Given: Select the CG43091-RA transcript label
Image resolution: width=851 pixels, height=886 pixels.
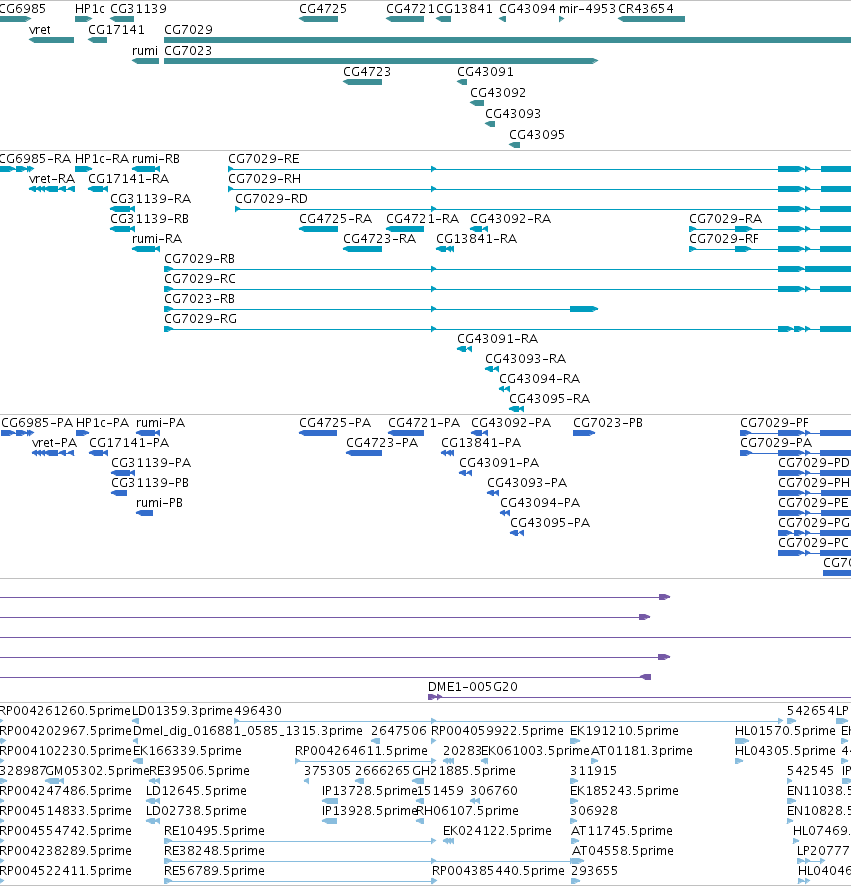Looking at the screenshot, I should pos(497,338).
